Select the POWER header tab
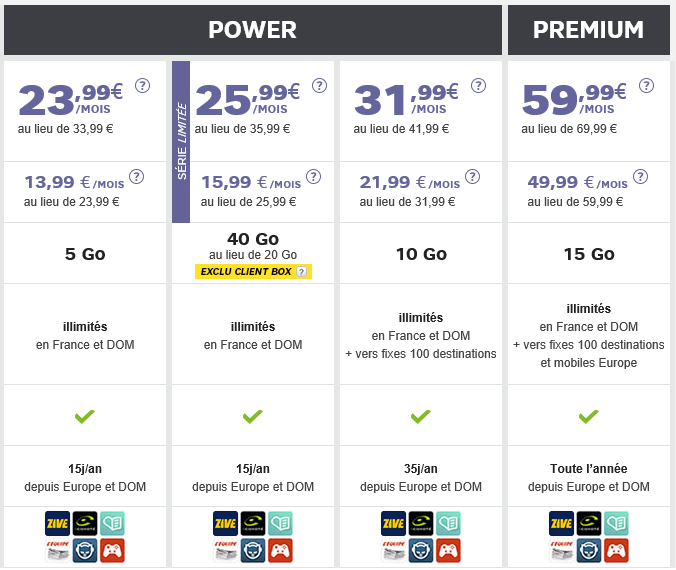Image resolution: width=676 pixels, height=570 pixels. (x=252, y=30)
